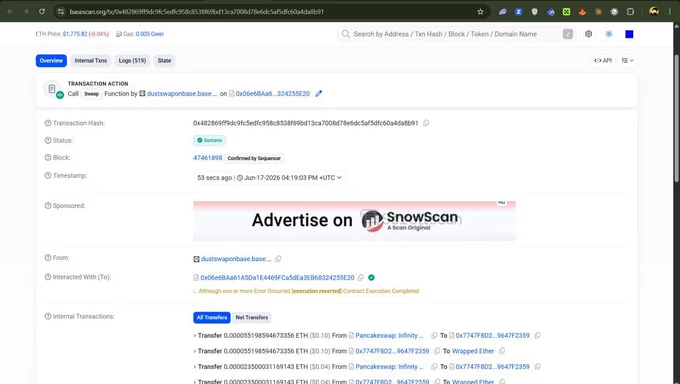This screenshot has height=384, width=680.
Task: Click the ETH price $1,775.82
Action: pos(75,34)
